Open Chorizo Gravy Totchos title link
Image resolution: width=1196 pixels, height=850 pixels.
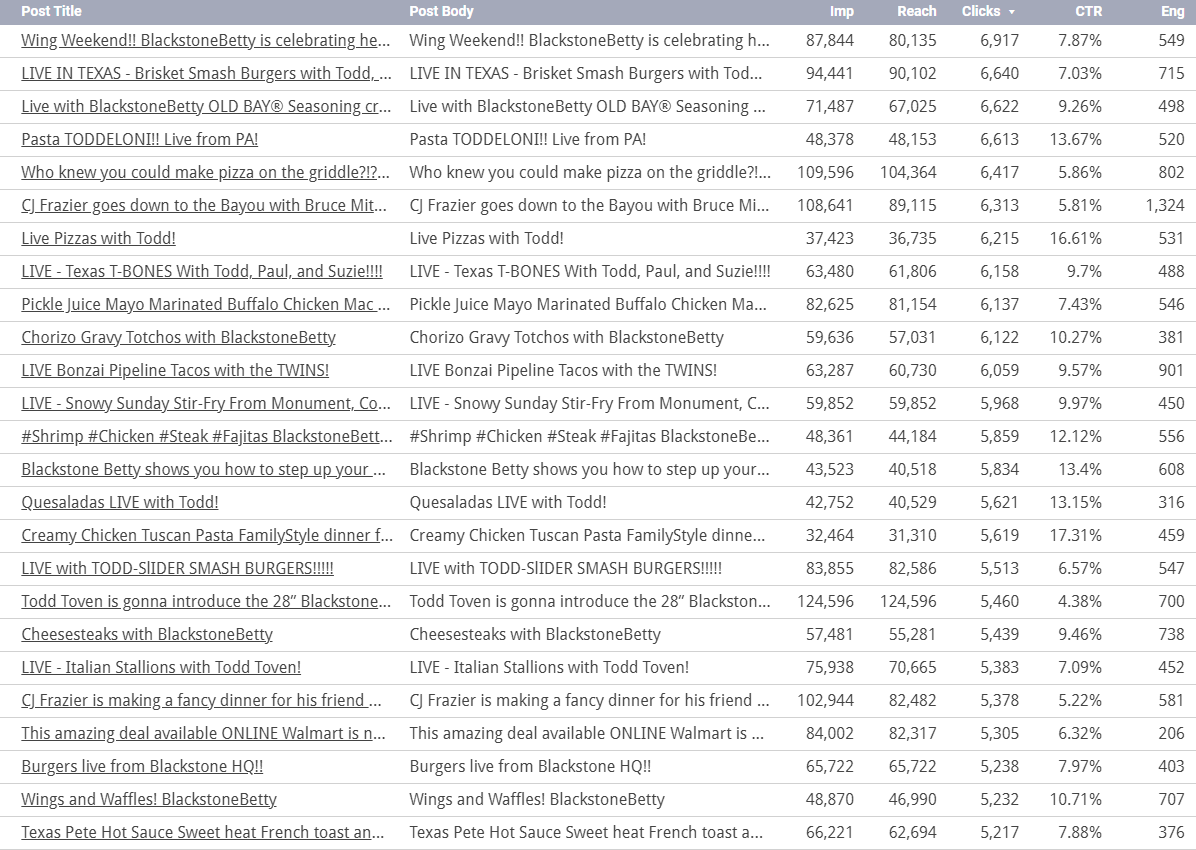pyautogui.click(x=178, y=337)
